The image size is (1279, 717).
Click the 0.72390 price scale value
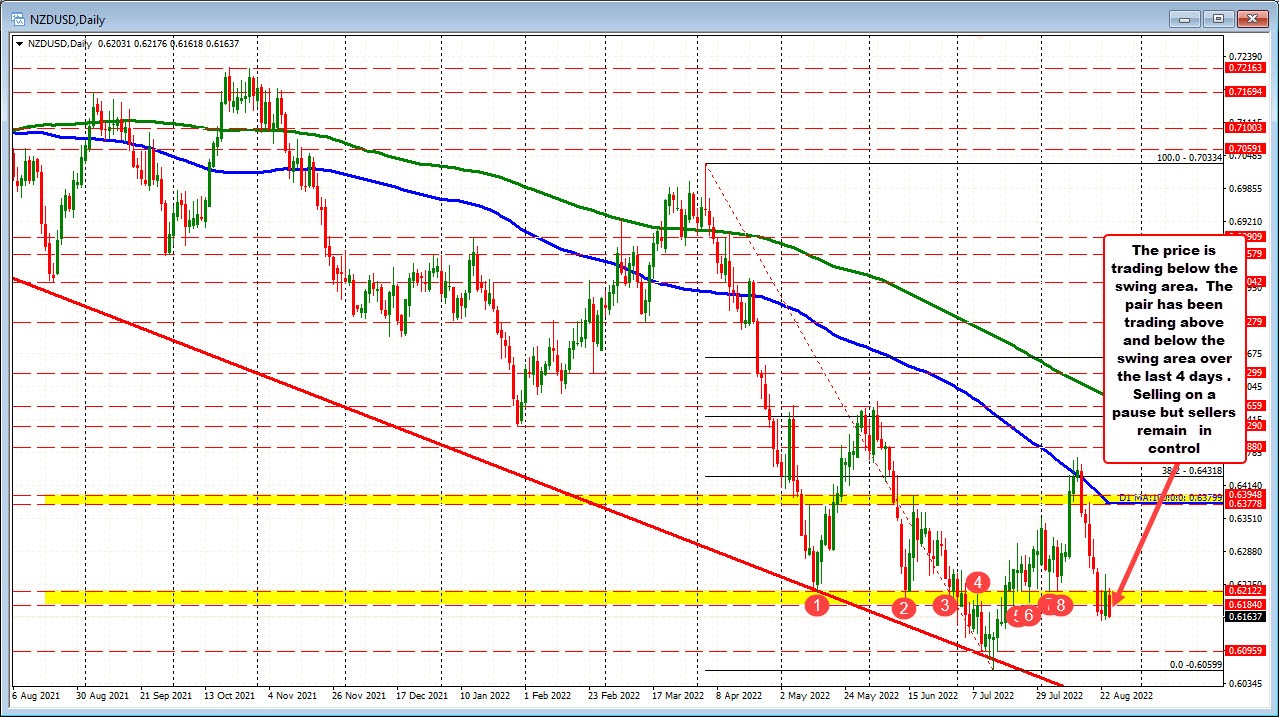tap(1248, 57)
